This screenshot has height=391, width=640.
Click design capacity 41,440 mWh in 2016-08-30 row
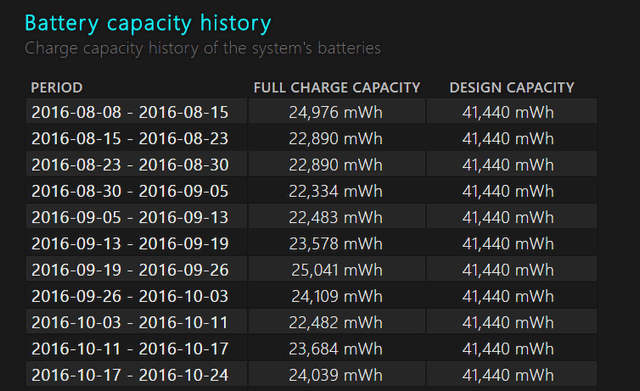pos(508,191)
